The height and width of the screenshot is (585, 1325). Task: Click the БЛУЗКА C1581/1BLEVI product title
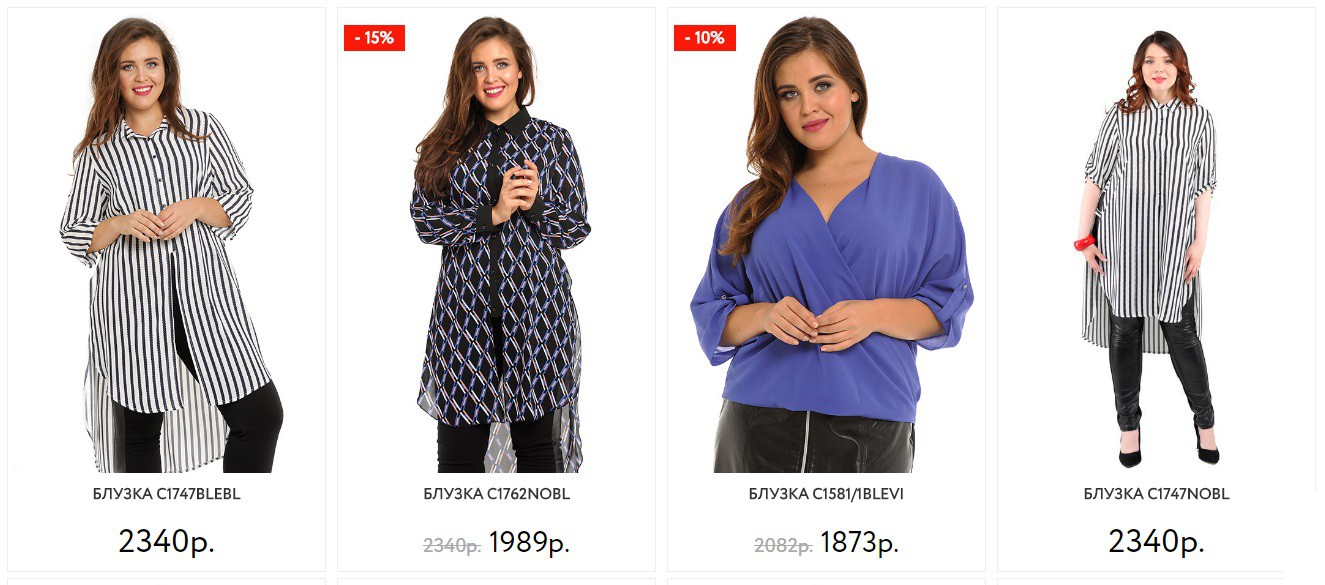coord(826,494)
